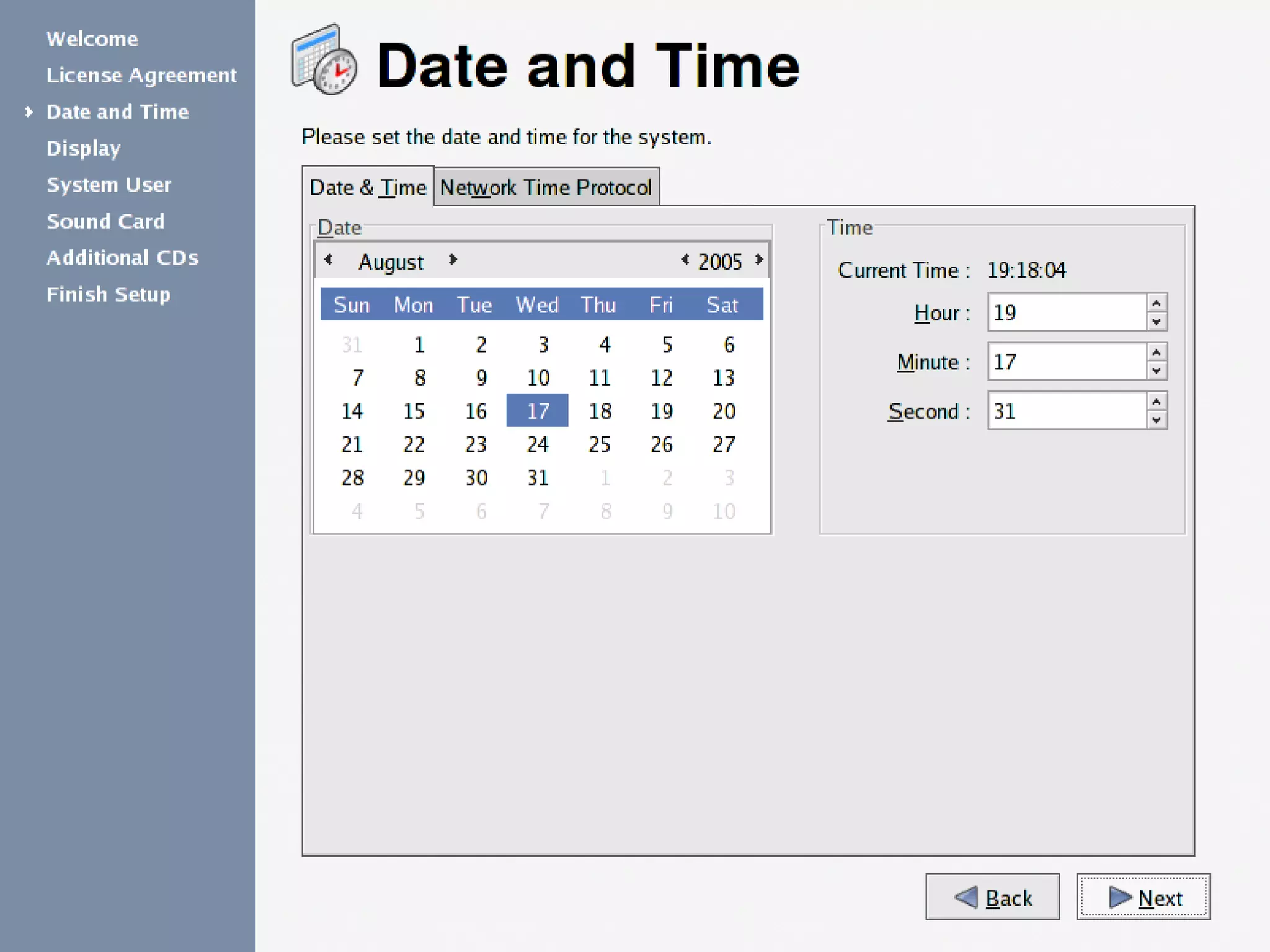The width and height of the screenshot is (1270, 952).
Task: Click next year arrow after 2005
Action: pos(759,260)
